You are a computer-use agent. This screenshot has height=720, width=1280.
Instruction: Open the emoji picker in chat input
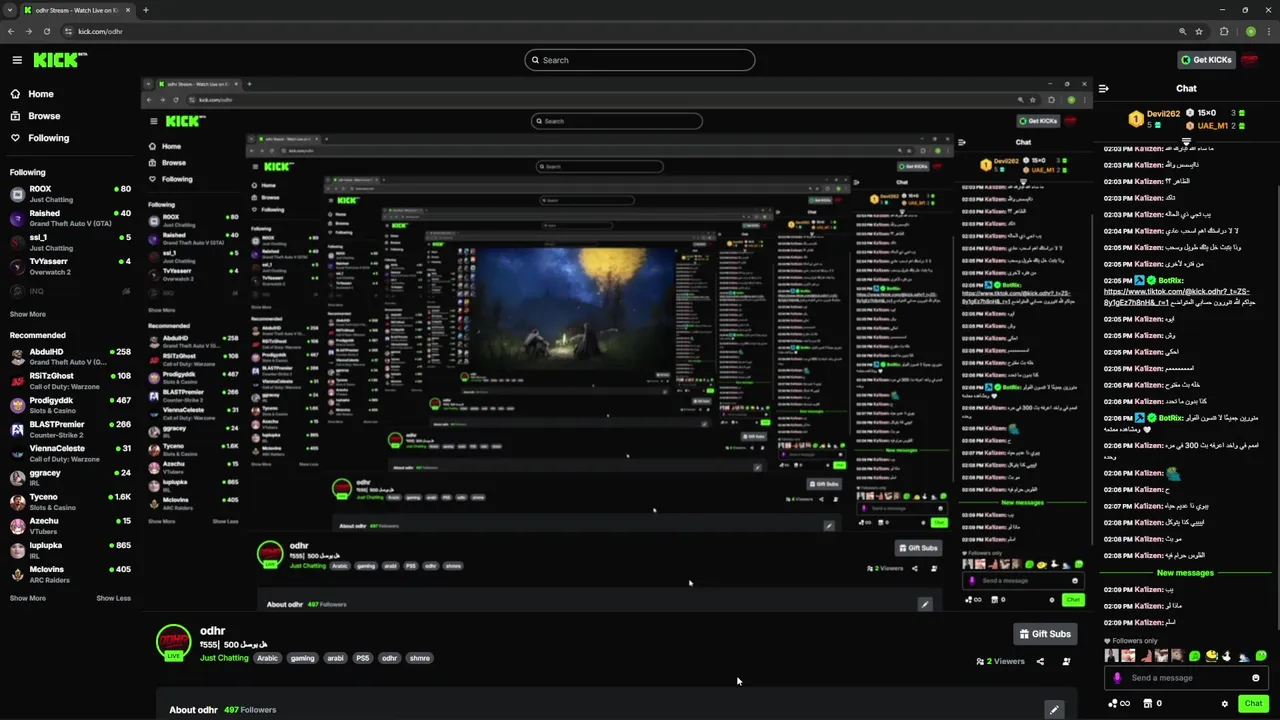pos(1256,678)
